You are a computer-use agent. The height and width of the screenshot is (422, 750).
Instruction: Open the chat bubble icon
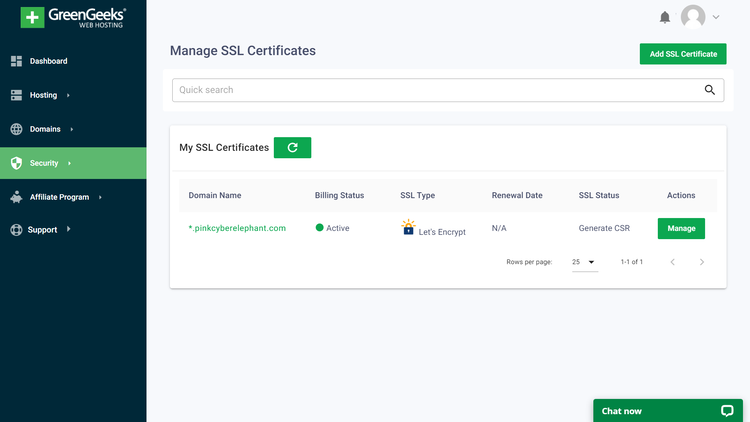(727, 411)
